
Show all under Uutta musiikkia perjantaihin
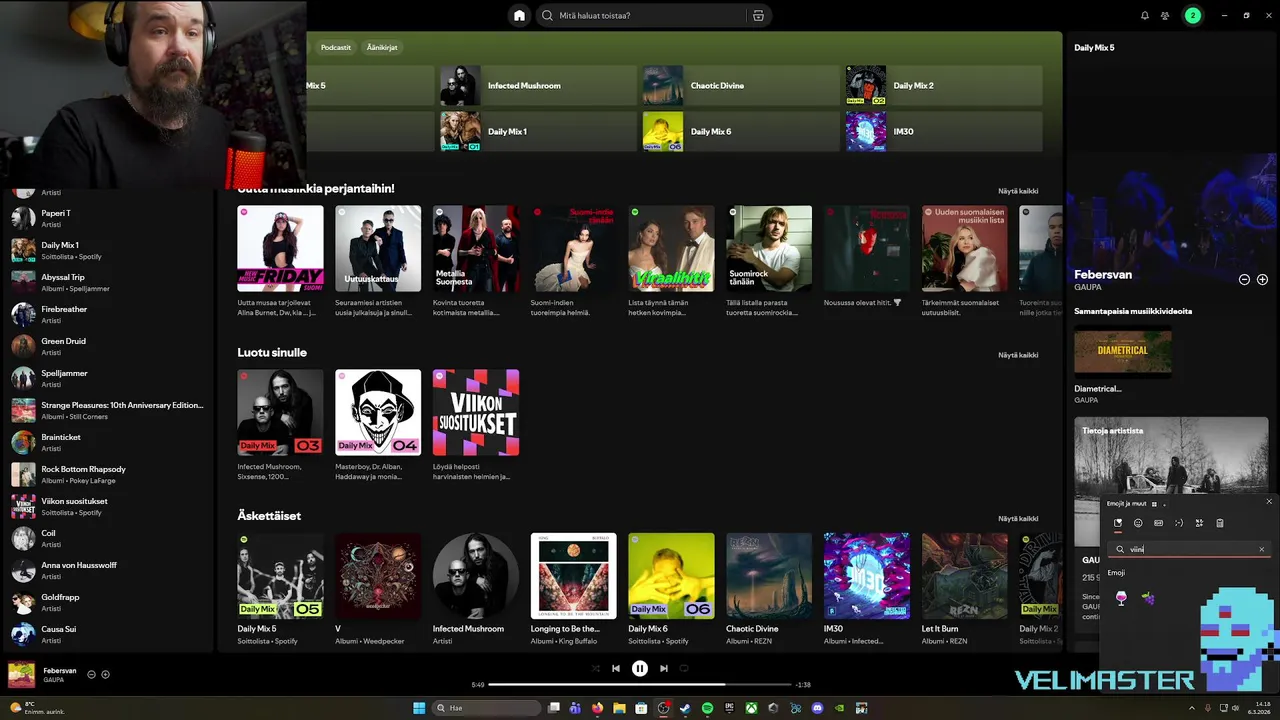coord(1018,191)
